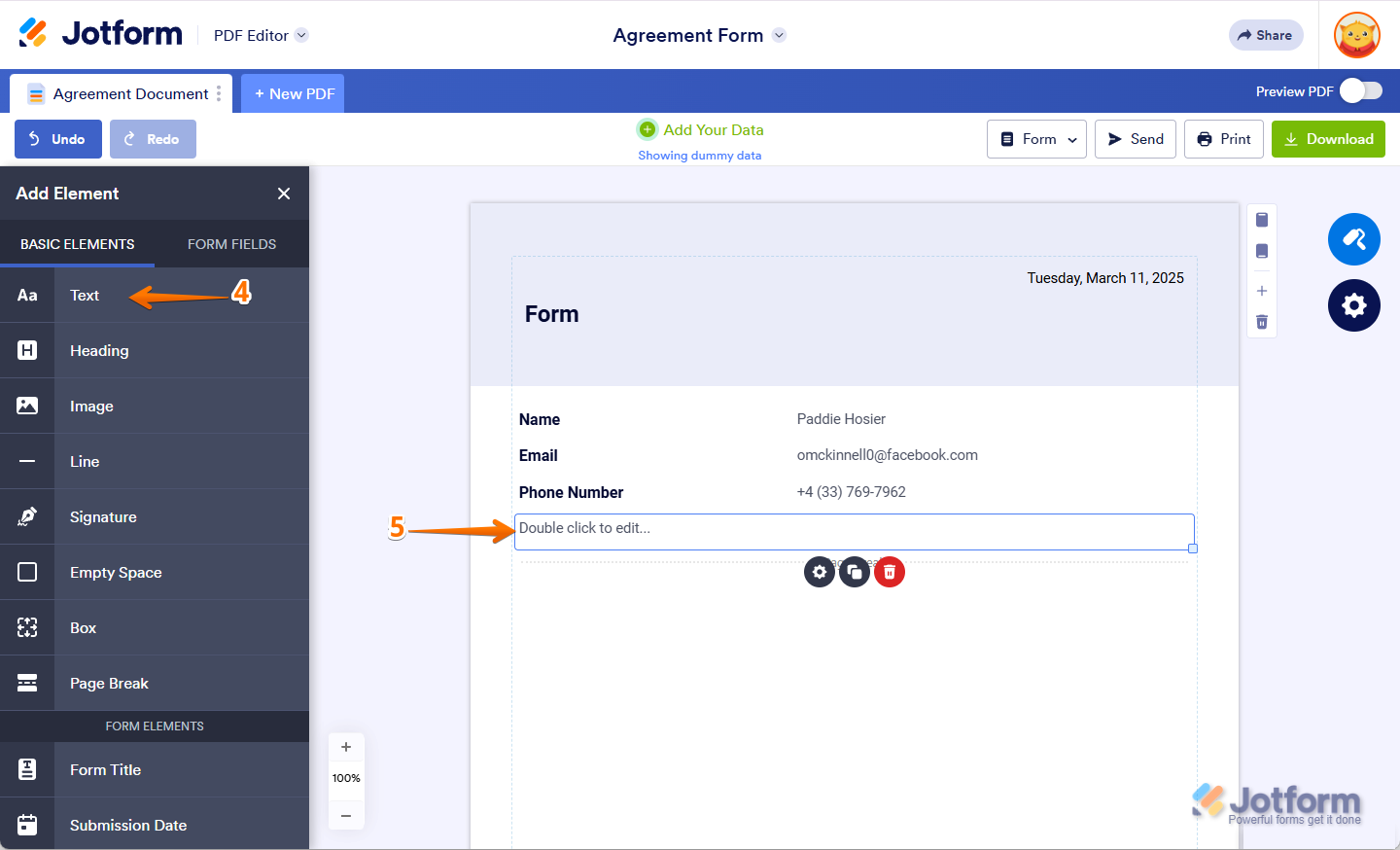Viewport: 1400px width, 850px height.
Task: Open the PDF Editor dropdown arrow
Action: (301, 35)
